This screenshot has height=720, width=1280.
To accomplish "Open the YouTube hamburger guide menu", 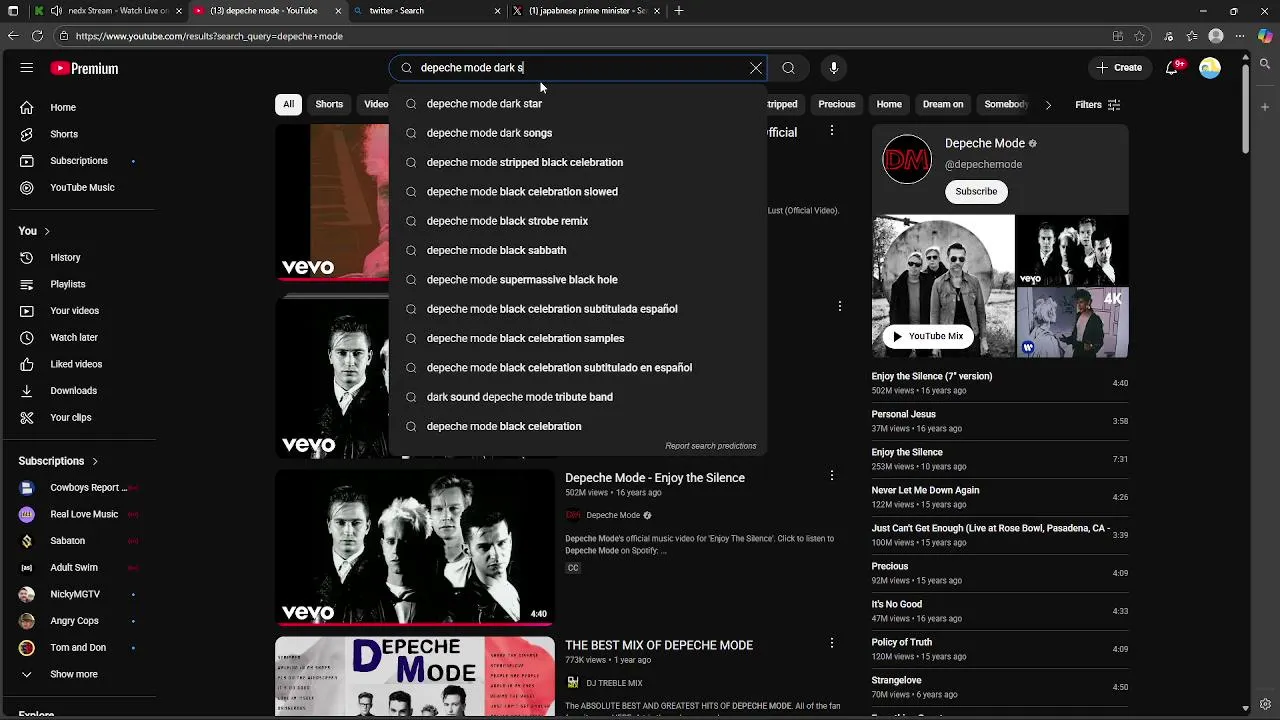I will (x=27, y=68).
